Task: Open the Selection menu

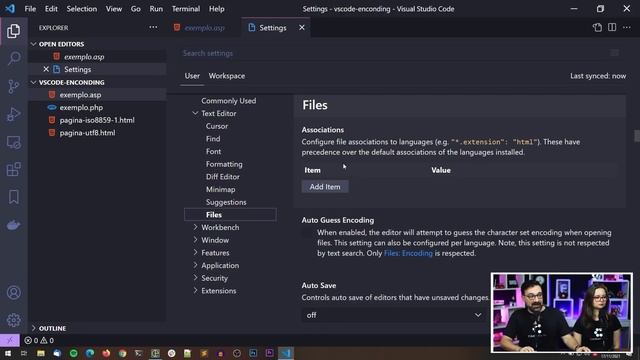Action: 82,9
